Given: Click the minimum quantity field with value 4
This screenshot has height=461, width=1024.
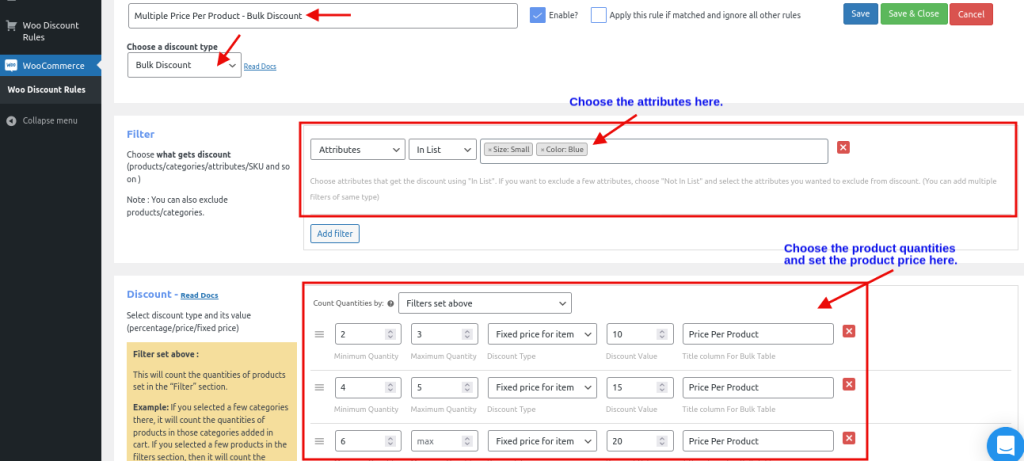Looking at the screenshot, I should click(x=368, y=388).
